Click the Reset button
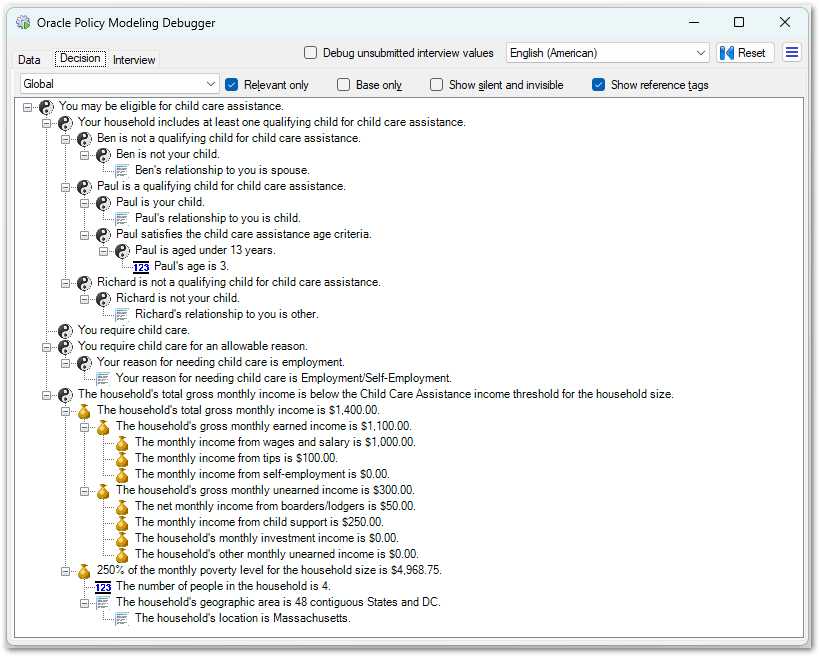The width and height of the screenshot is (820, 657). click(745, 53)
